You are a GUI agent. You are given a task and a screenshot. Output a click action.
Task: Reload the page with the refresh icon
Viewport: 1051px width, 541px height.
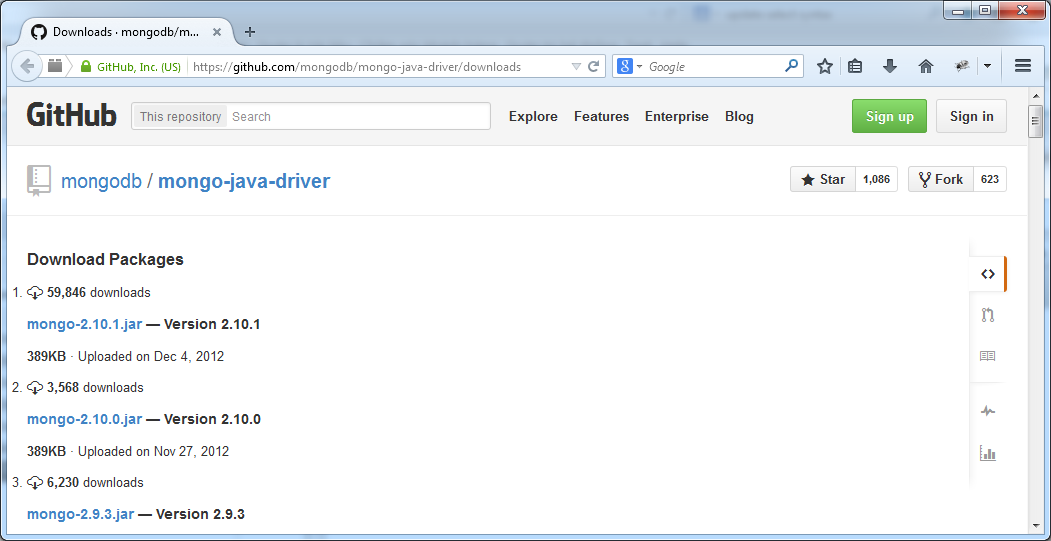pyautogui.click(x=593, y=66)
